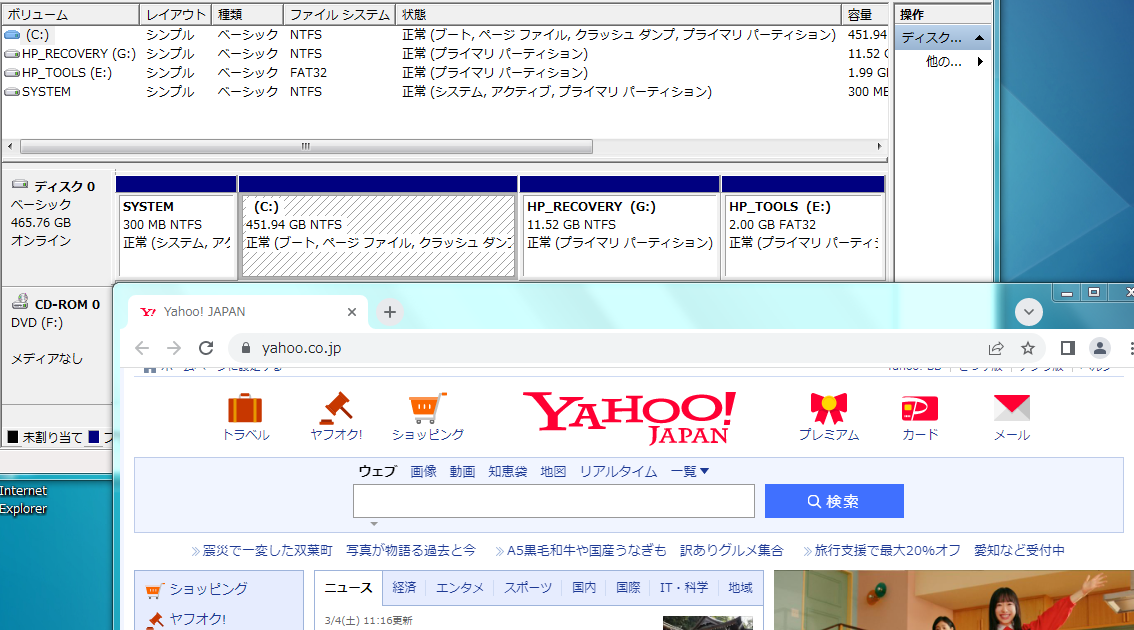Click horizontal scrollbar thumb in volume list

(x=306, y=147)
